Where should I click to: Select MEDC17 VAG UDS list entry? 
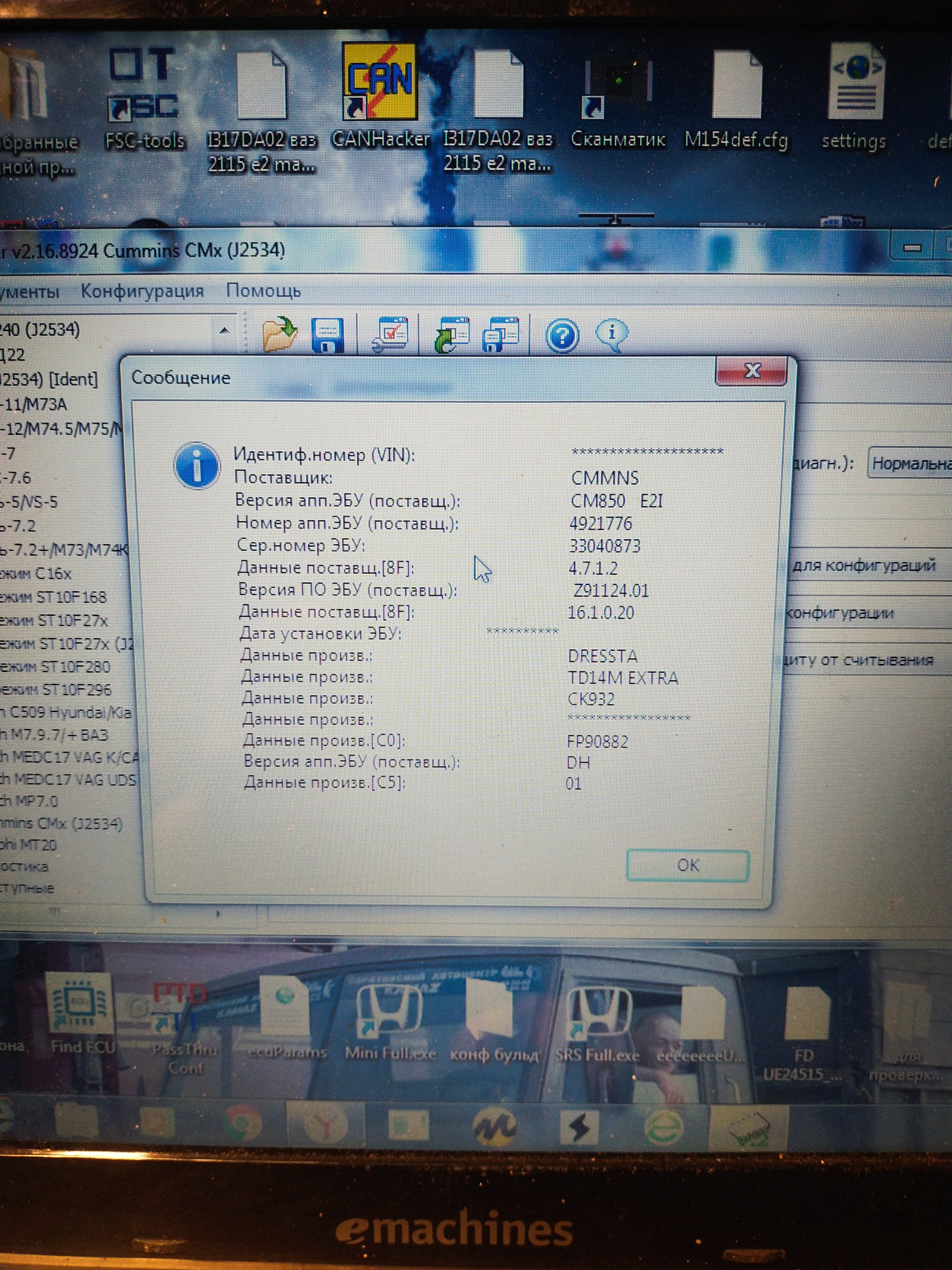[68, 780]
